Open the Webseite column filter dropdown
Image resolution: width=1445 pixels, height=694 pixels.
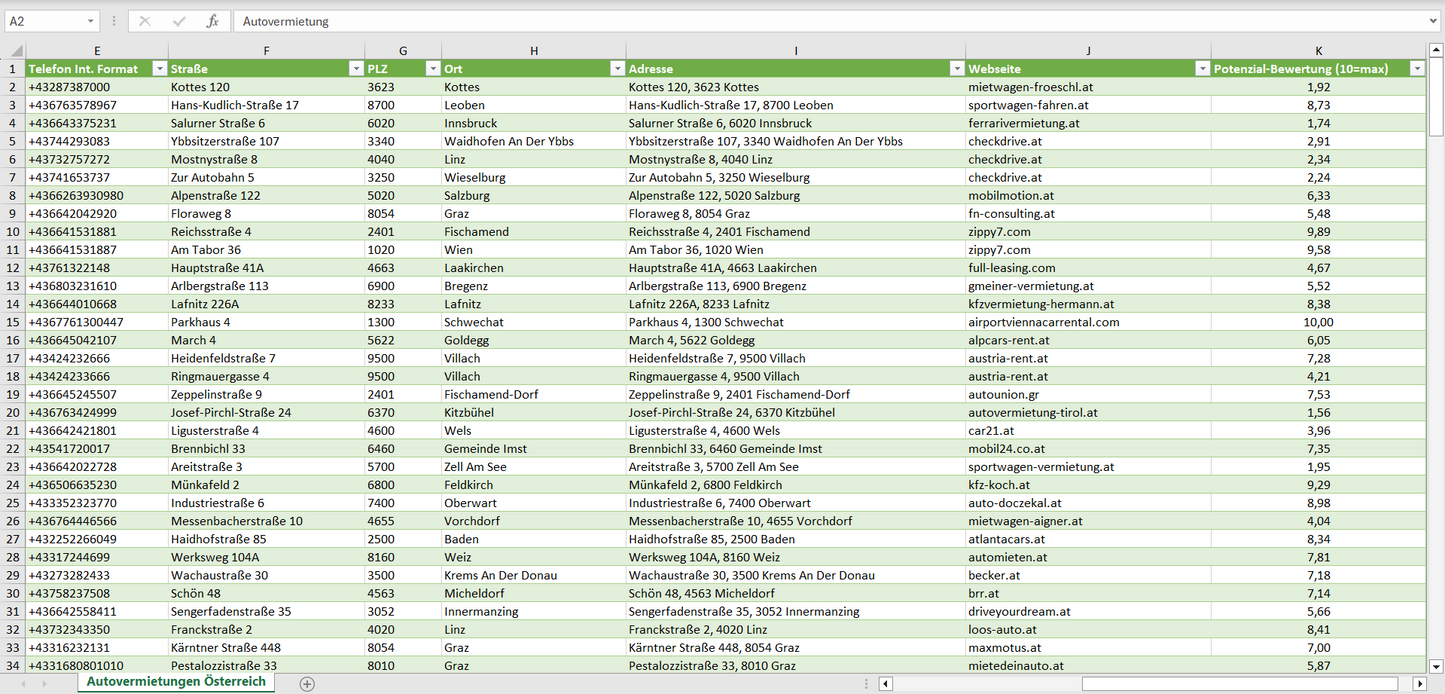coord(1203,68)
